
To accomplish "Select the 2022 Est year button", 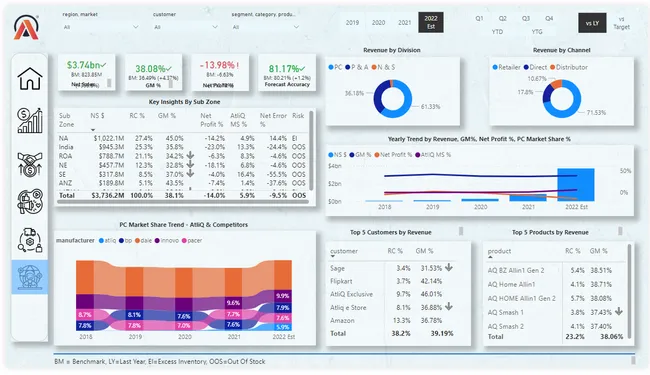I will pyautogui.click(x=431, y=22).
